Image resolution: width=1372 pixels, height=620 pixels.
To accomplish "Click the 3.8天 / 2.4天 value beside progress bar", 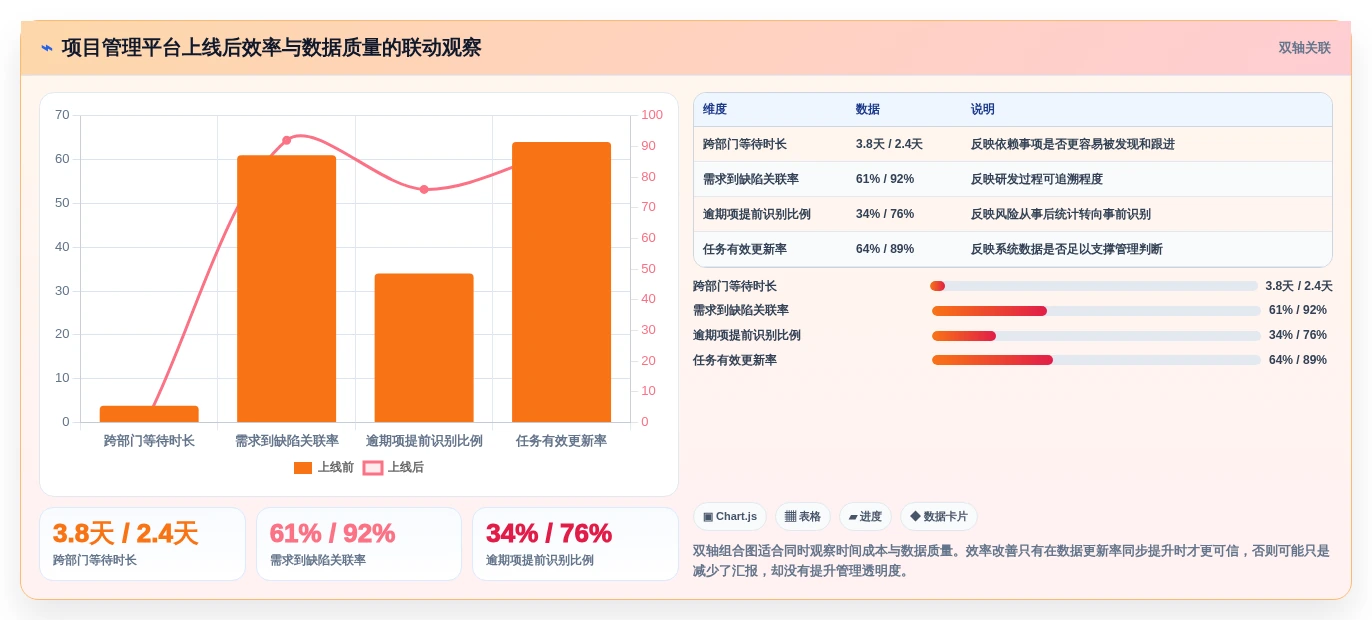I will tap(1298, 286).
